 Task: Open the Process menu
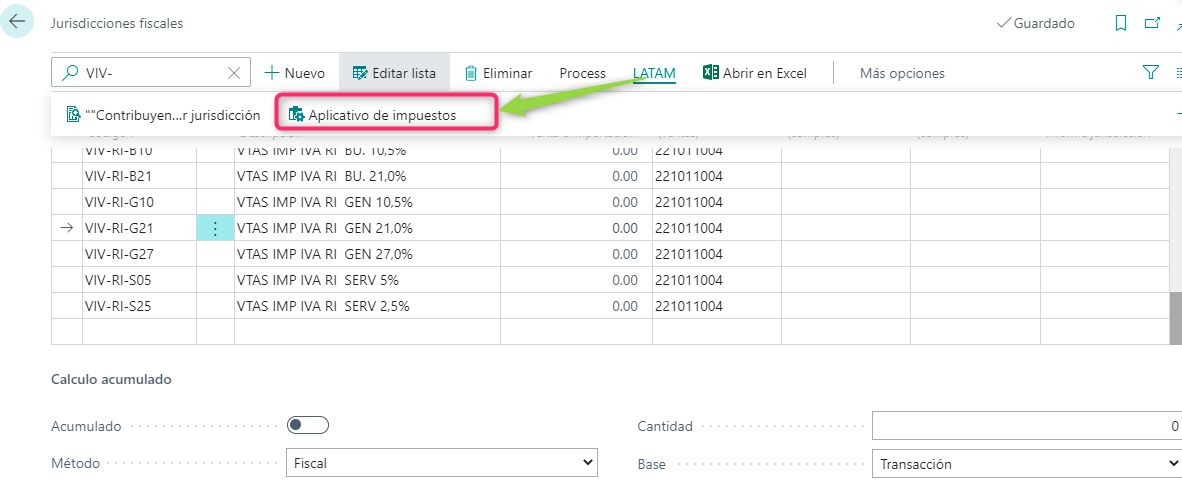pyautogui.click(x=583, y=73)
